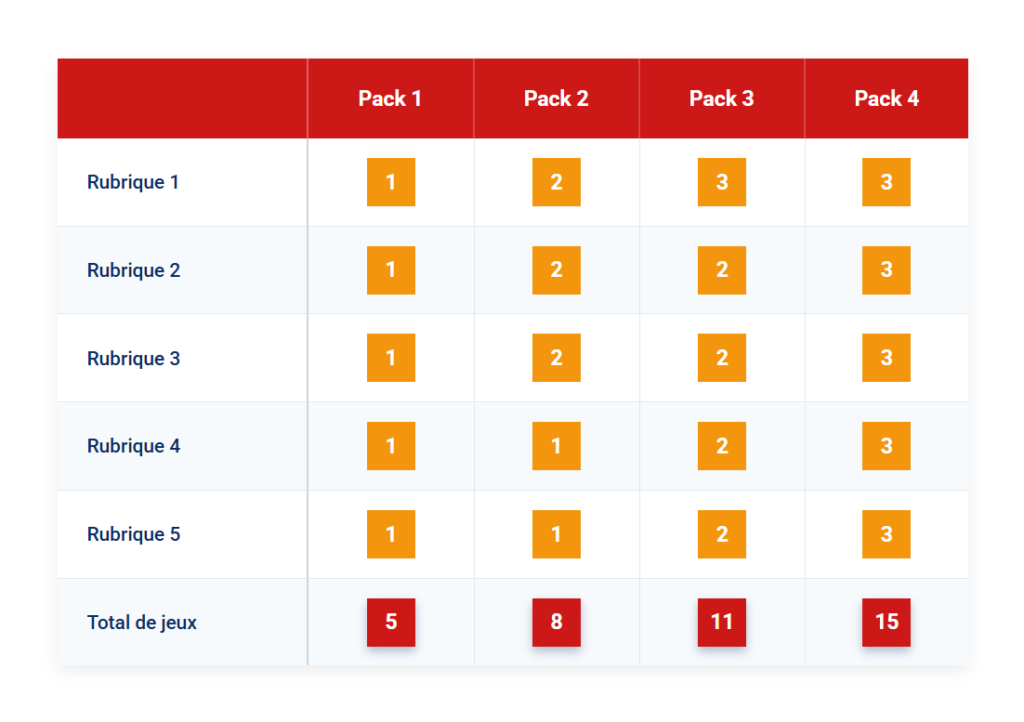
Task: Click the orange Rubrique 1 badge under Pack 3
Action: click(722, 182)
